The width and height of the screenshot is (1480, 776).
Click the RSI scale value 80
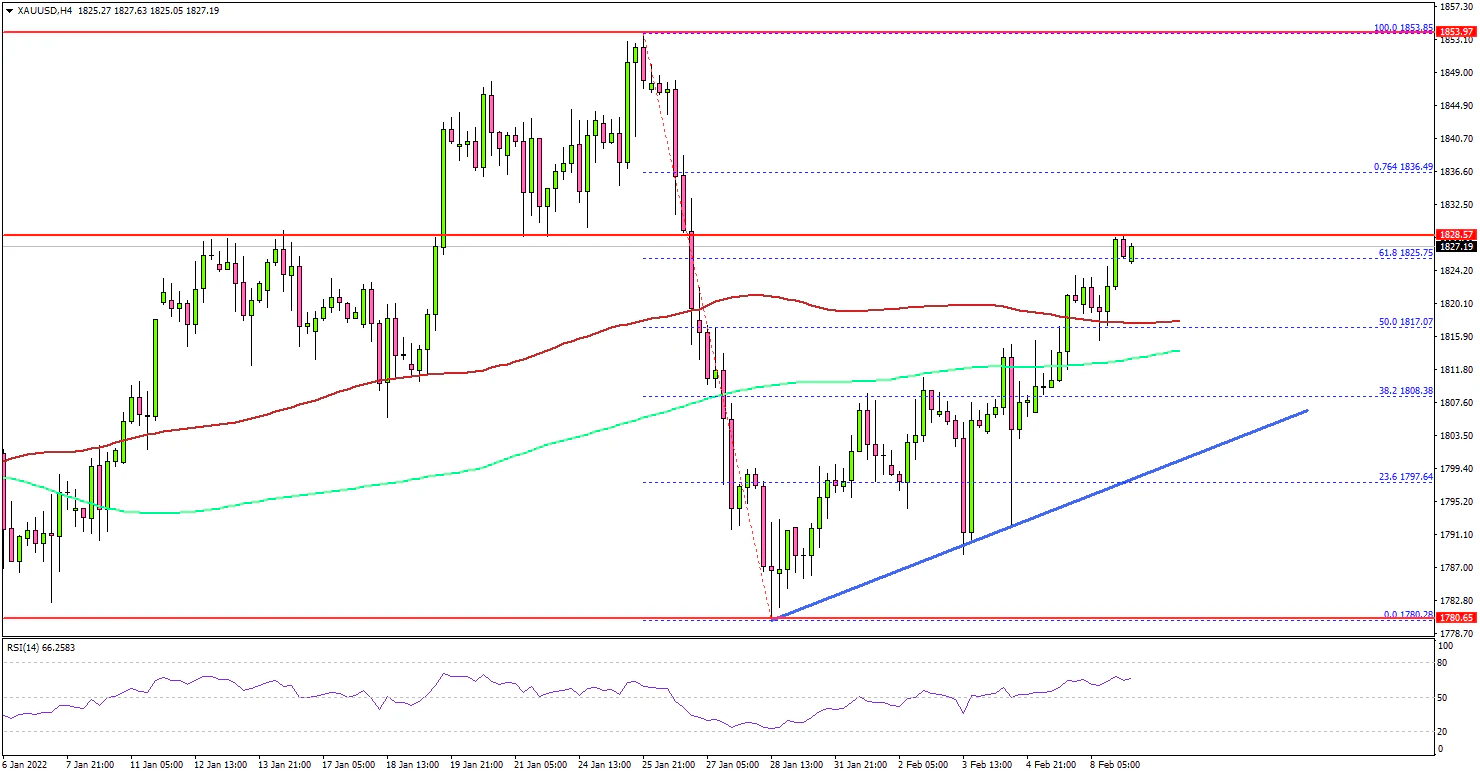coord(1443,662)
